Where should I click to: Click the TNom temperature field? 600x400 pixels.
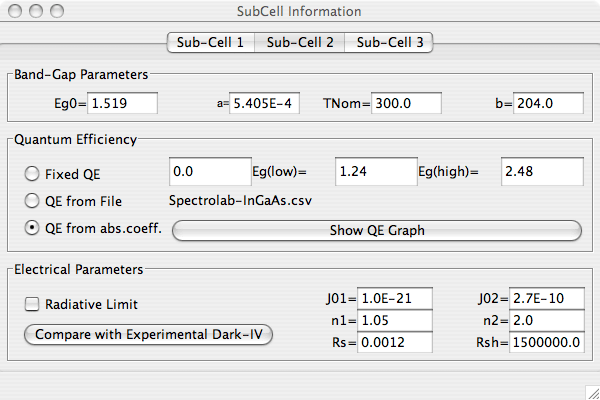pos(407,102)
